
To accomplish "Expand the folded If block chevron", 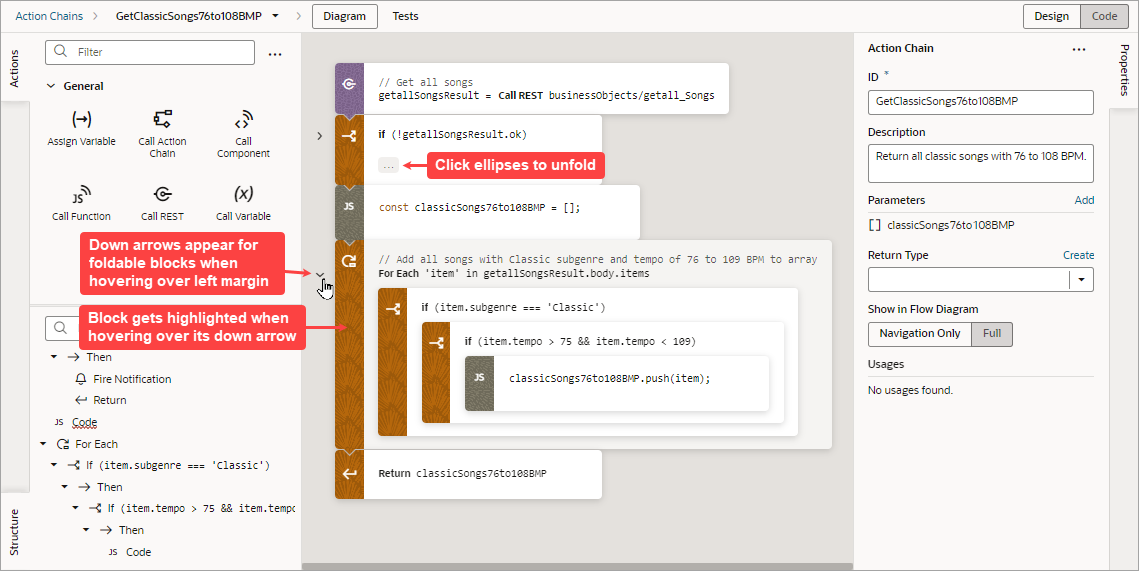I will [320, 136].
